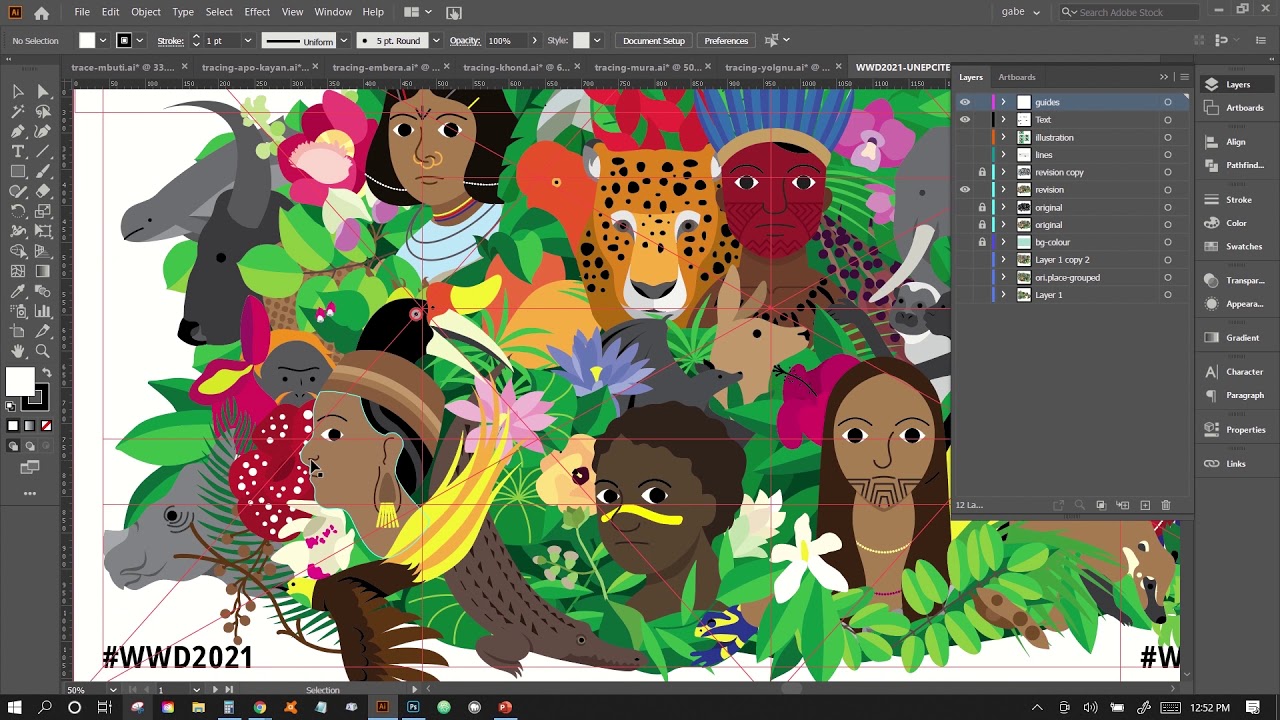Screen dimensions: 1280x720
Task: Expand the illustration layer arrow
Action: [x=1003, y=137]
